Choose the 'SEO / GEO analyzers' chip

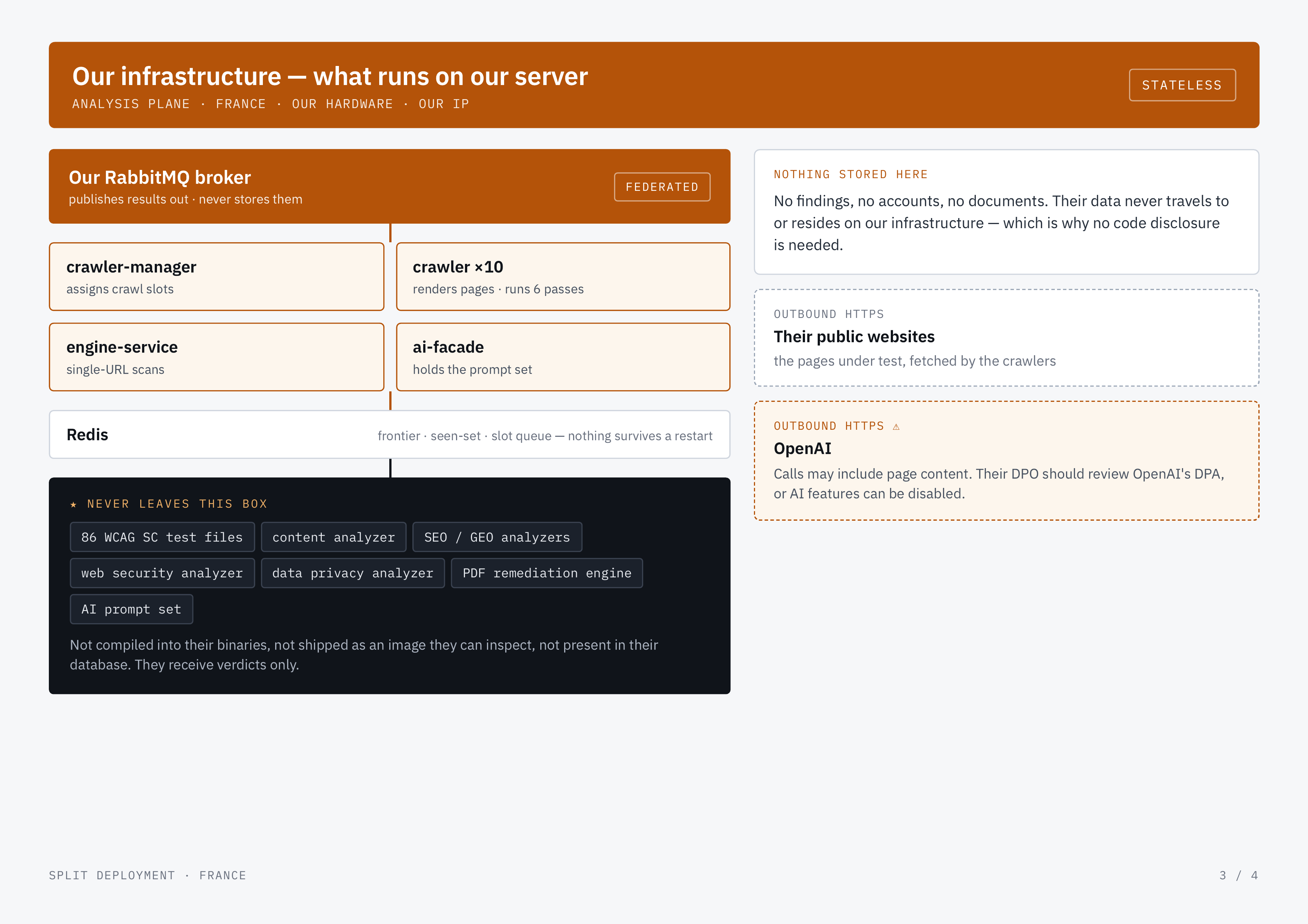pos(497,537)
